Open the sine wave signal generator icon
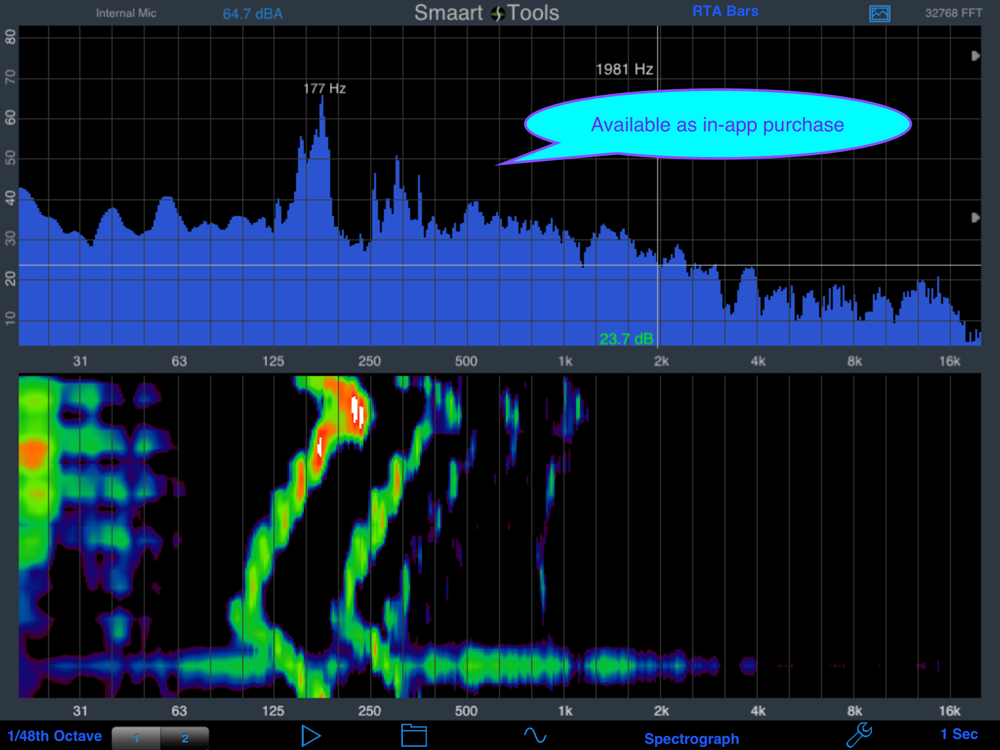Image resolution: width=1000 pixels, height=750 pixels. tap(535, 735)
